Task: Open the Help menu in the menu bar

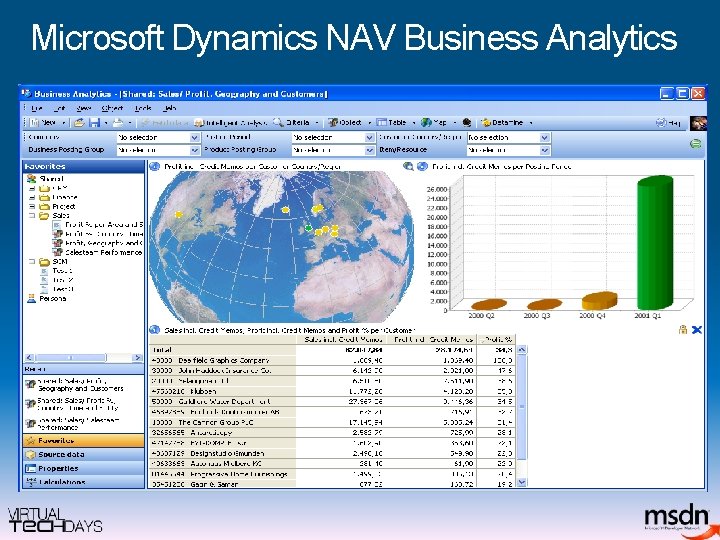Action: tap(169, 108)
